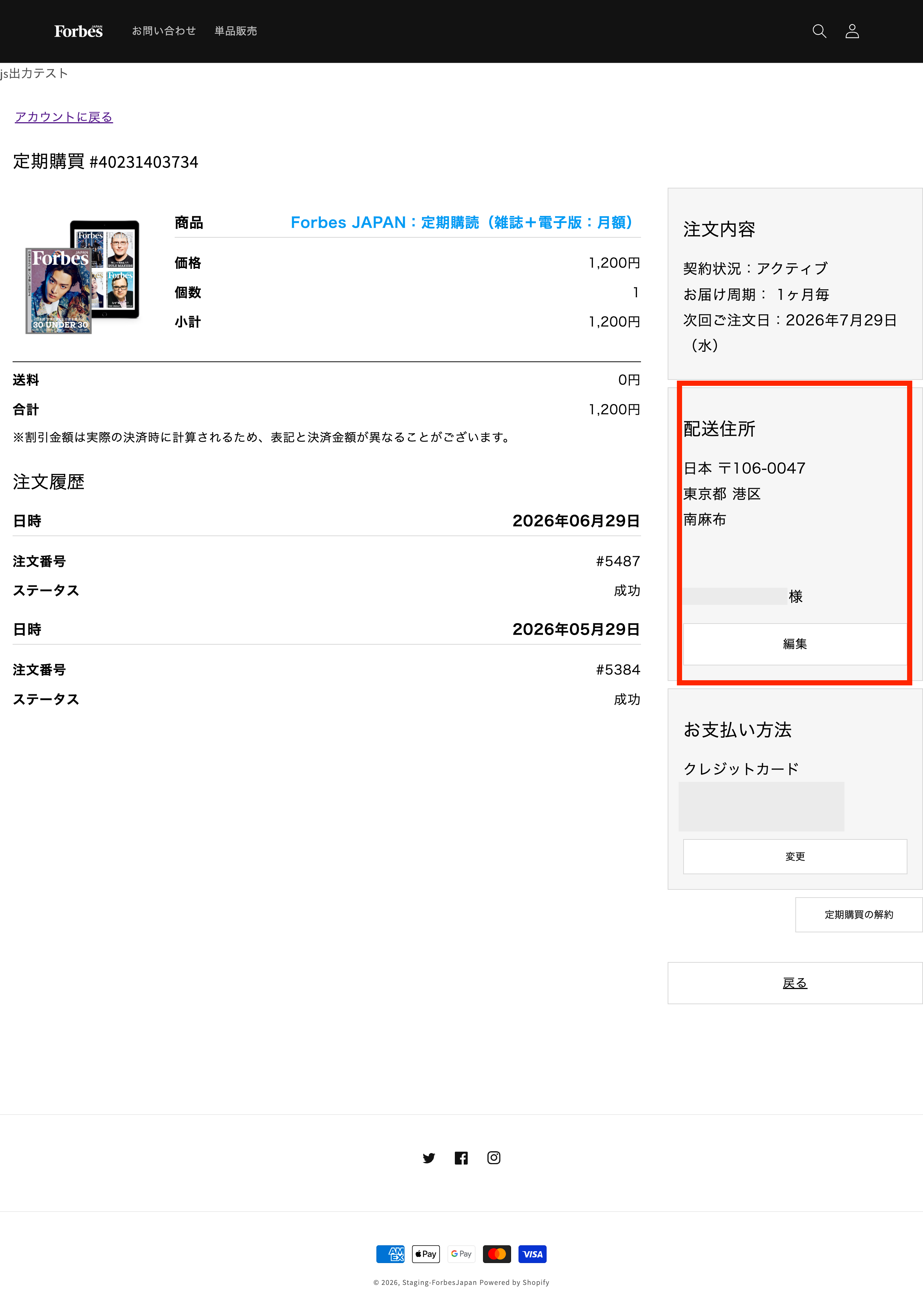Viewport: 923px width, 1316px height.
Task: Click 定期購買の解約 button
Action: [x=859, y=915]
